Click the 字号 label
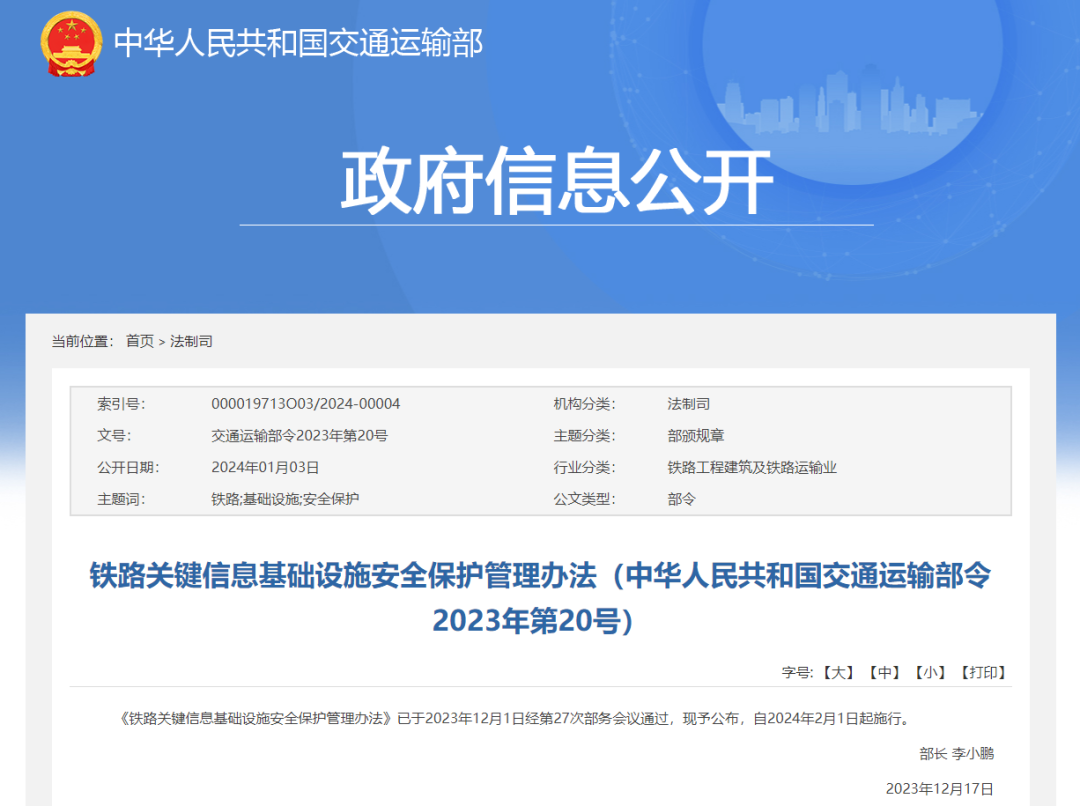The height and width of the screenshot is (806, 1080). (x=798, y=672)
